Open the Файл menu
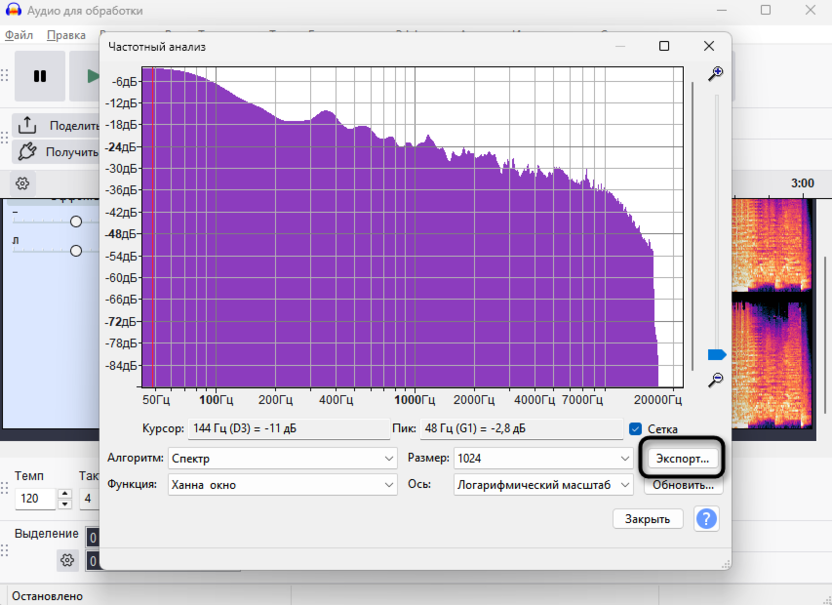This screenshot has height=605, width=832. click(21, 33)
